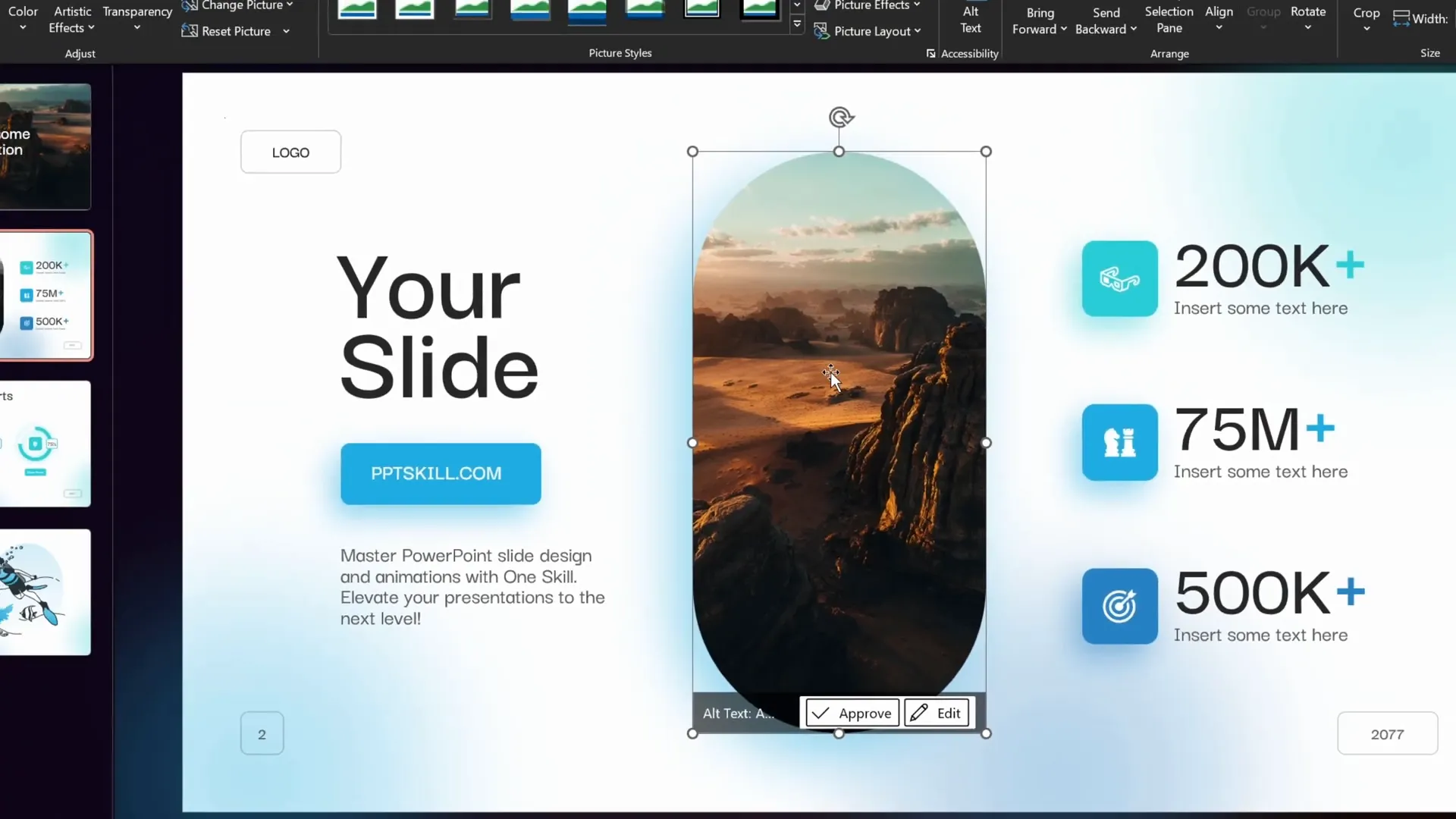1456x819 pixels.
Task: Click the Reset Picture icon
Action: click(x=190, y=31)
